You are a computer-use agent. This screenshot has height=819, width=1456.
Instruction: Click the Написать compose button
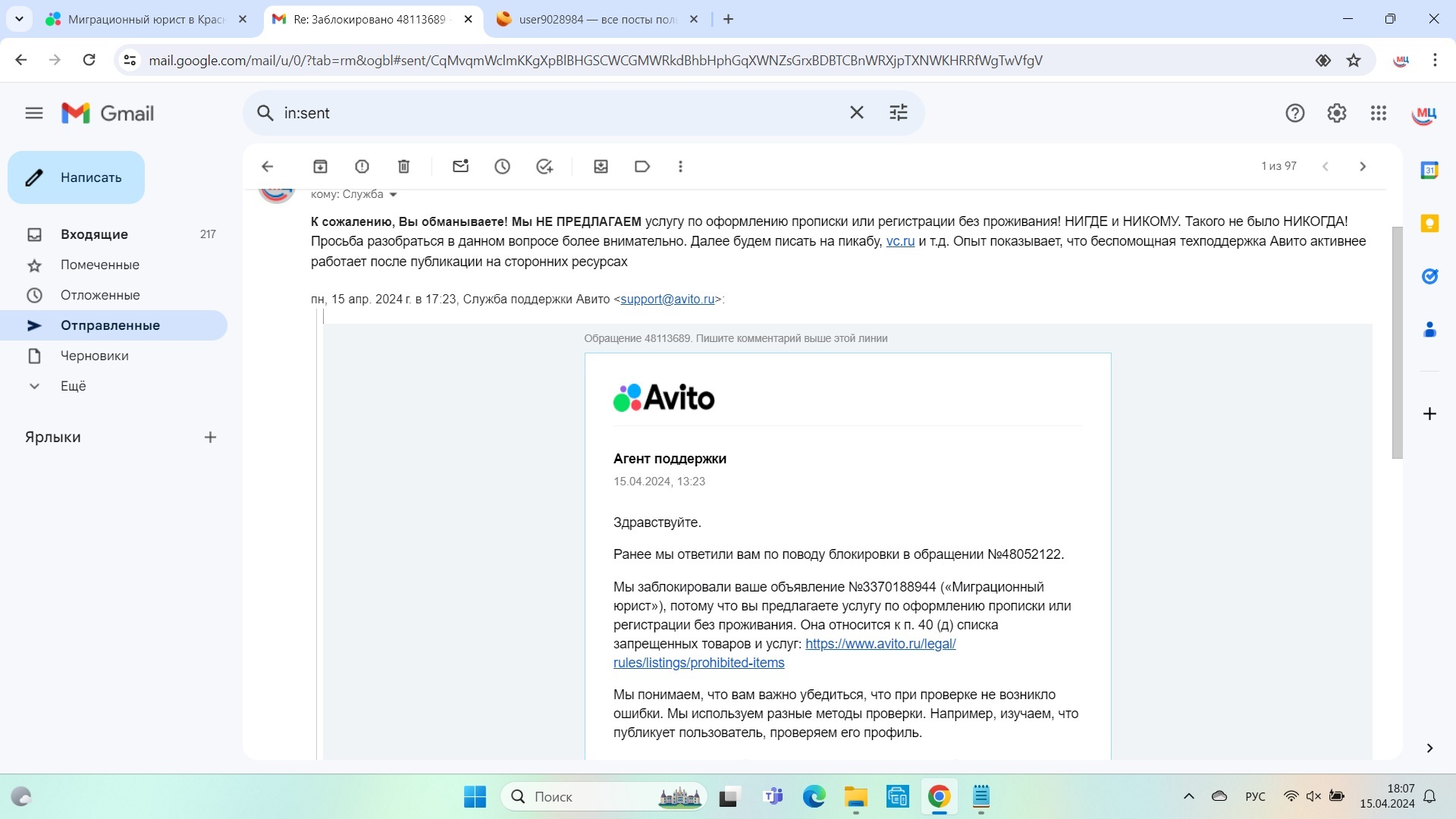tap(76, 177)
